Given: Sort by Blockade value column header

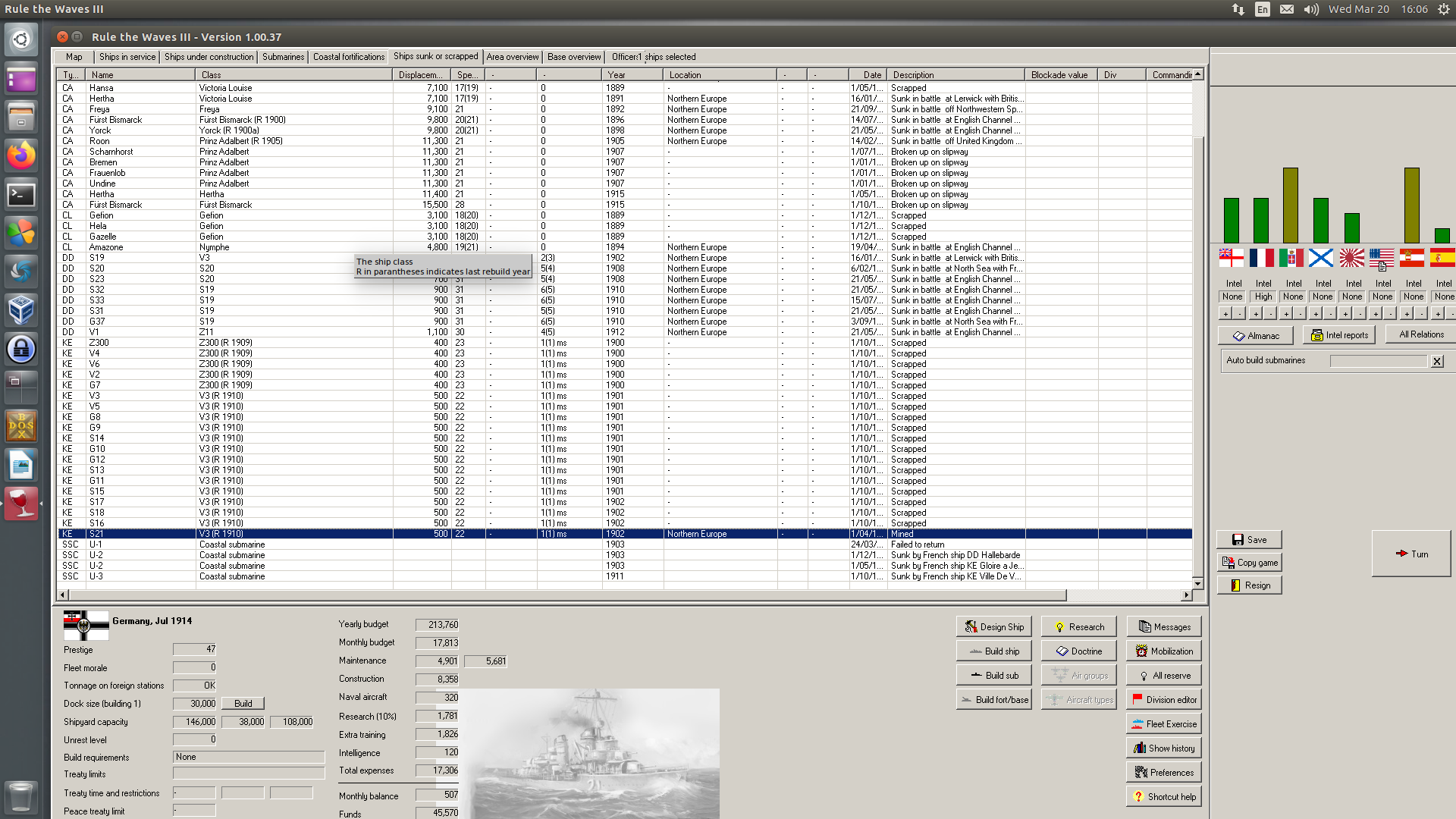Looking at the screenshot, I should pos(1062,75).
